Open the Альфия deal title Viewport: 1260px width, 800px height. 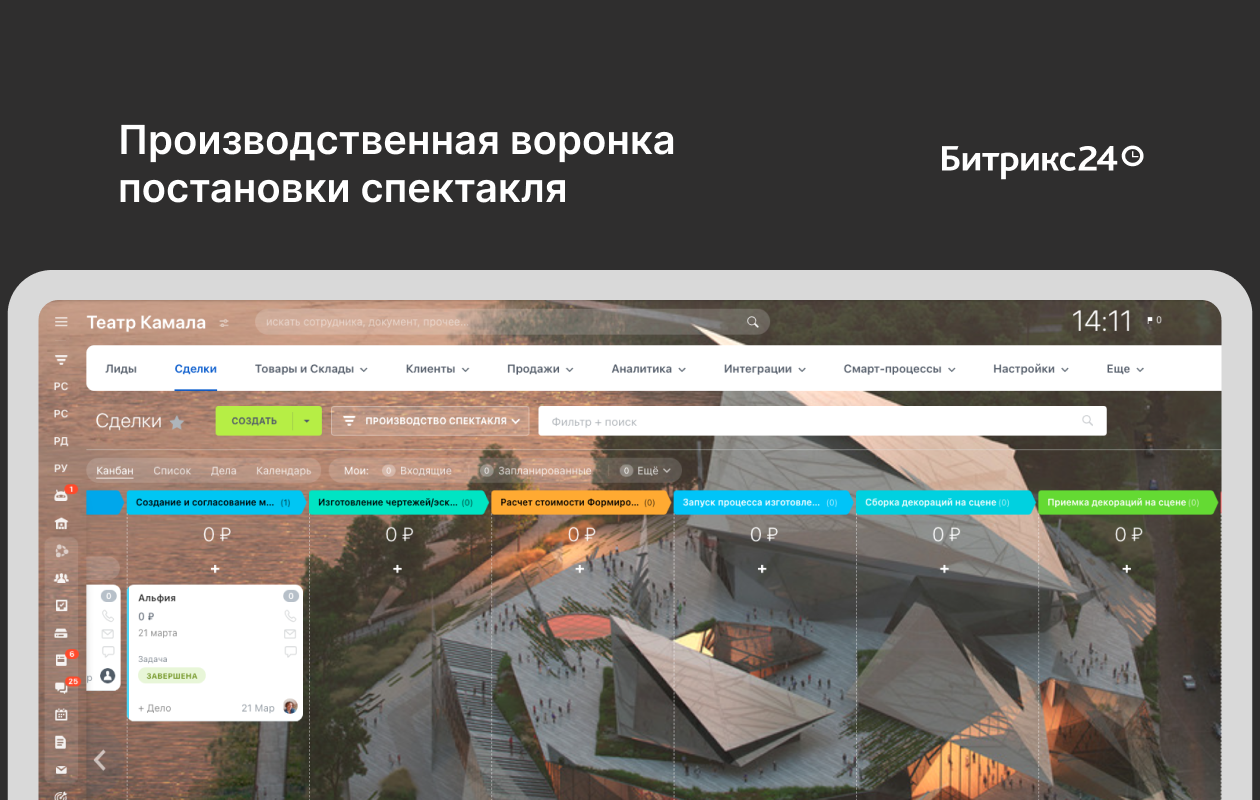click(x=157, y=597)
